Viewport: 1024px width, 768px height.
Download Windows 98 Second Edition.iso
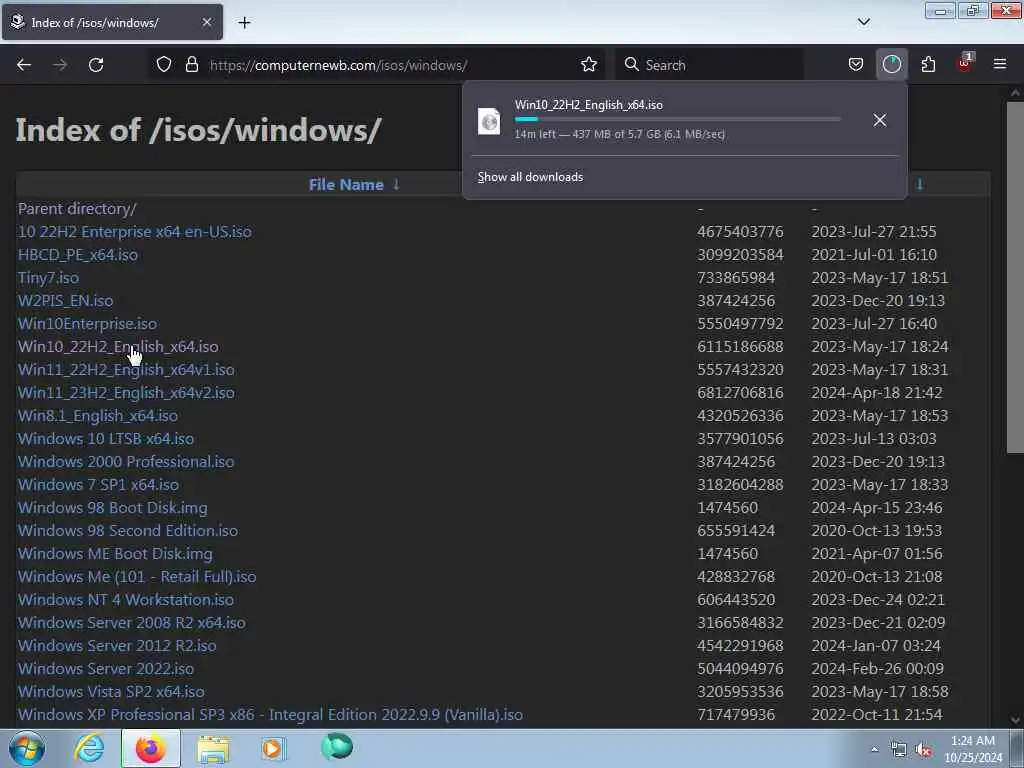pos(128,531)
